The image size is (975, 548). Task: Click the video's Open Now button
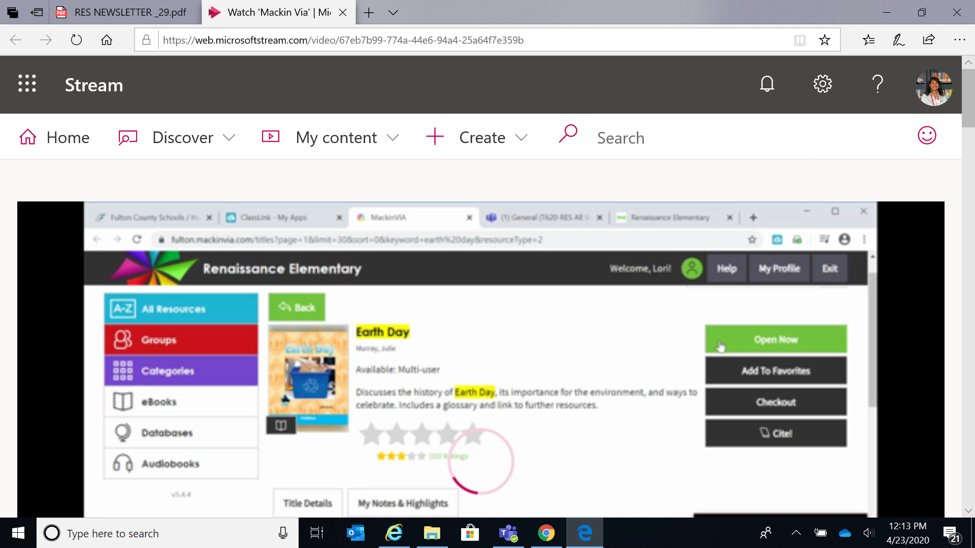(775, 340)
